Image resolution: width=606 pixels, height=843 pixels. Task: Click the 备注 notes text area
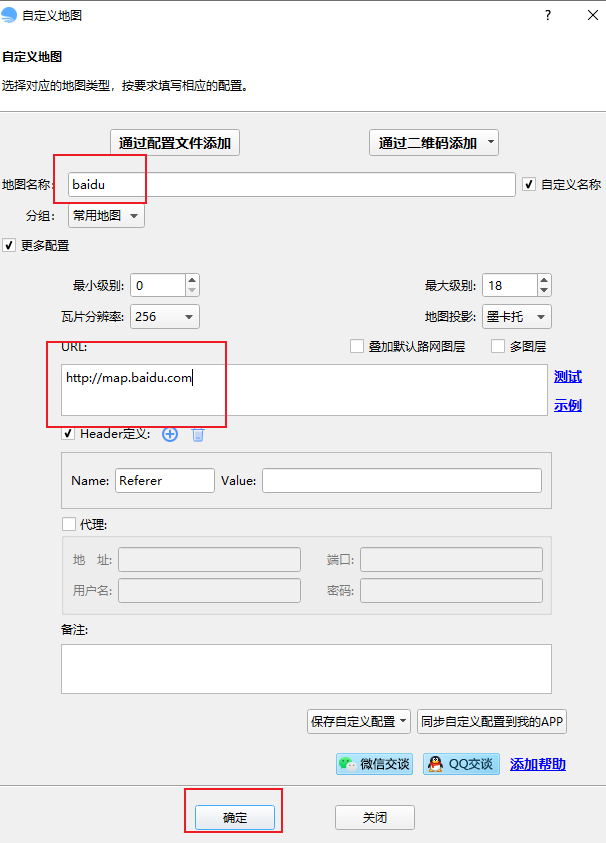[306, 669]
